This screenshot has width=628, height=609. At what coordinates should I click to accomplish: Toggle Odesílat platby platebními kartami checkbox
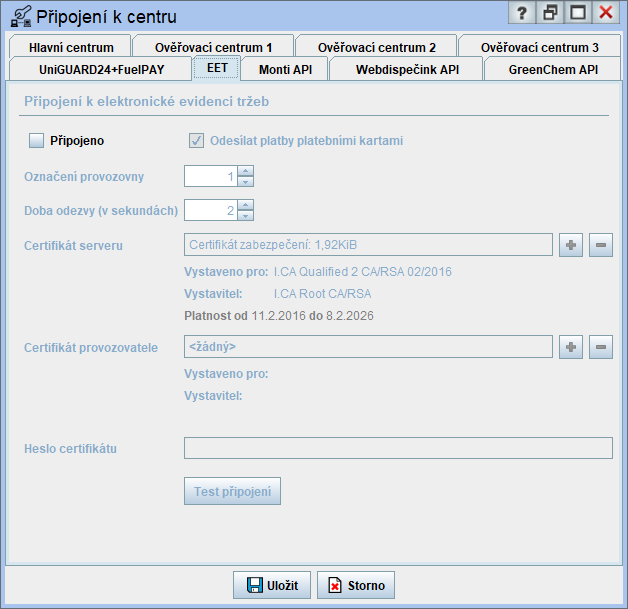[197, 141]
